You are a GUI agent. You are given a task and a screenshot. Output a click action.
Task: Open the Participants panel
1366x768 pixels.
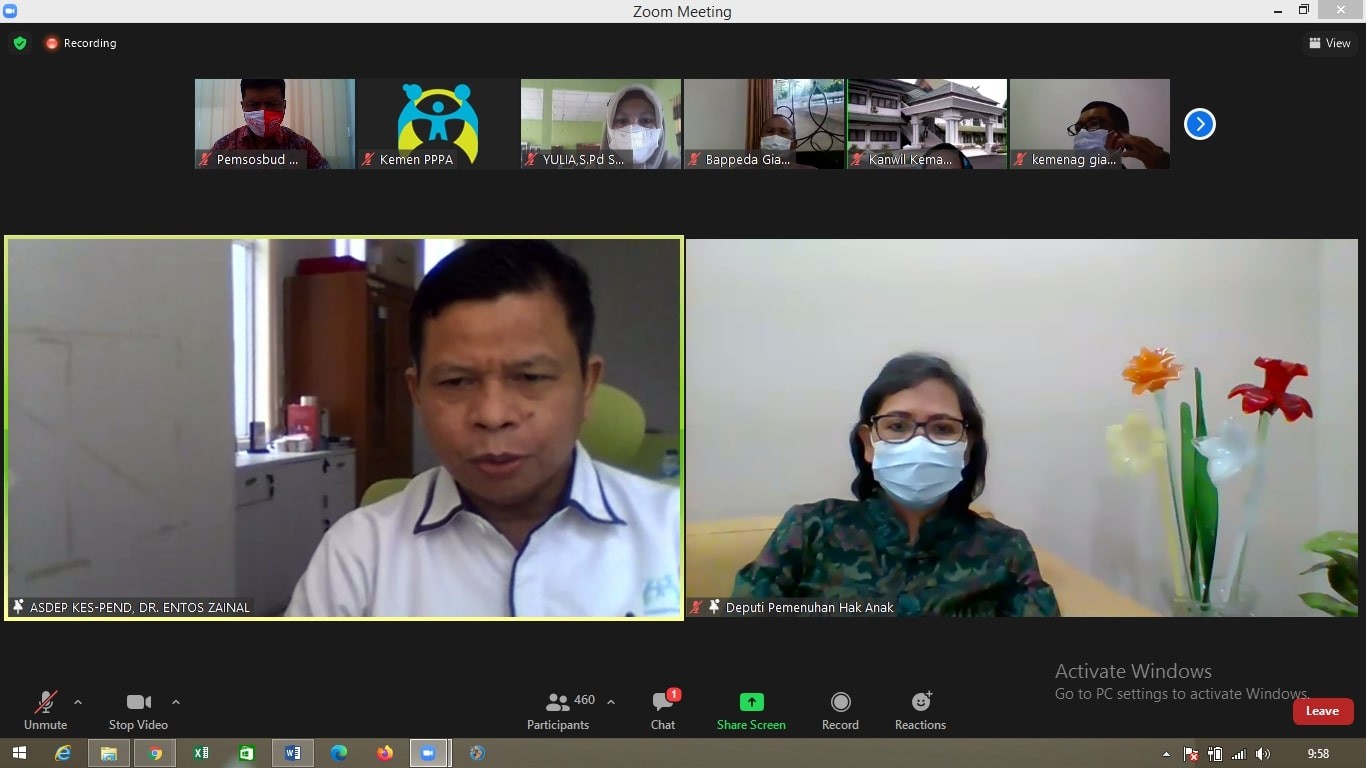pyautogui.click(x=558, y=711)
